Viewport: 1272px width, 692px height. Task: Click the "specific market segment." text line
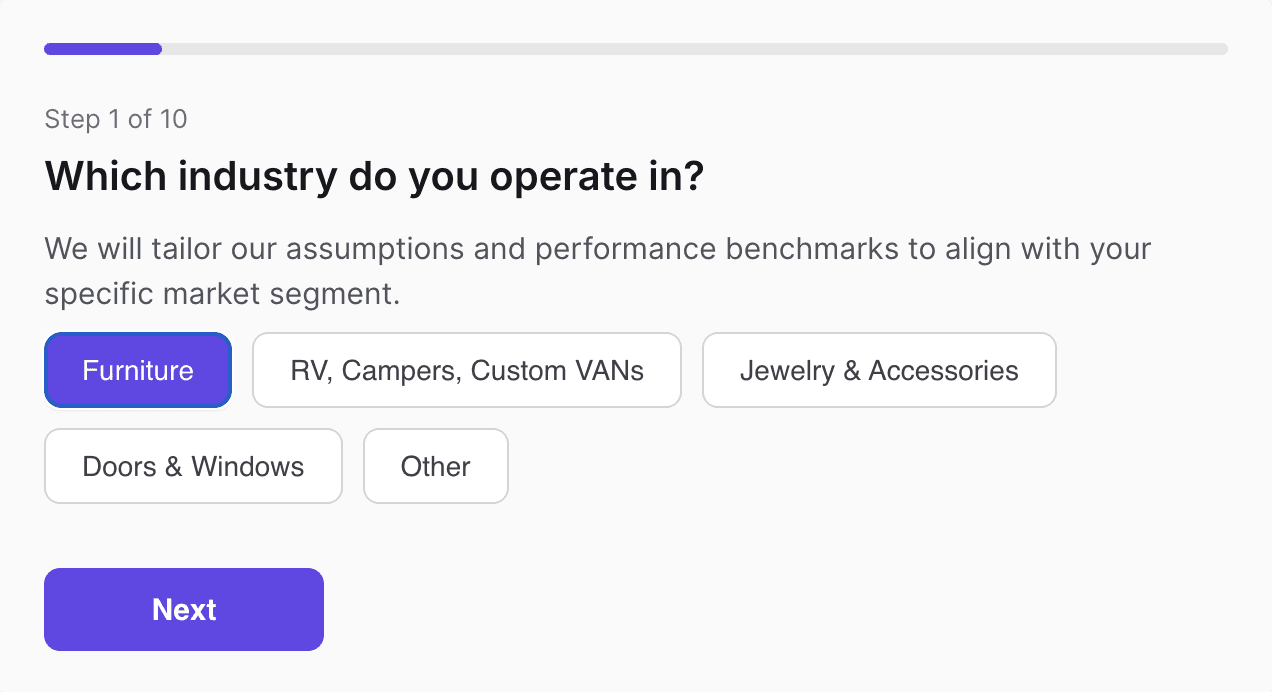click(222, 295)
